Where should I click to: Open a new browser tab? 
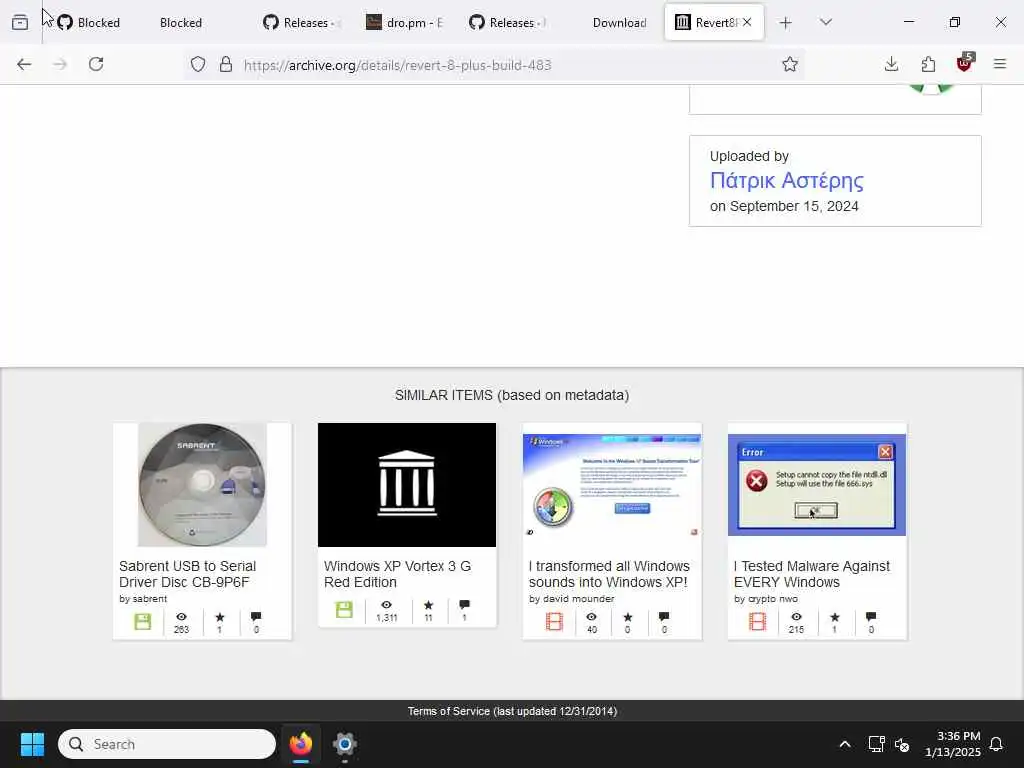point(786,23)
